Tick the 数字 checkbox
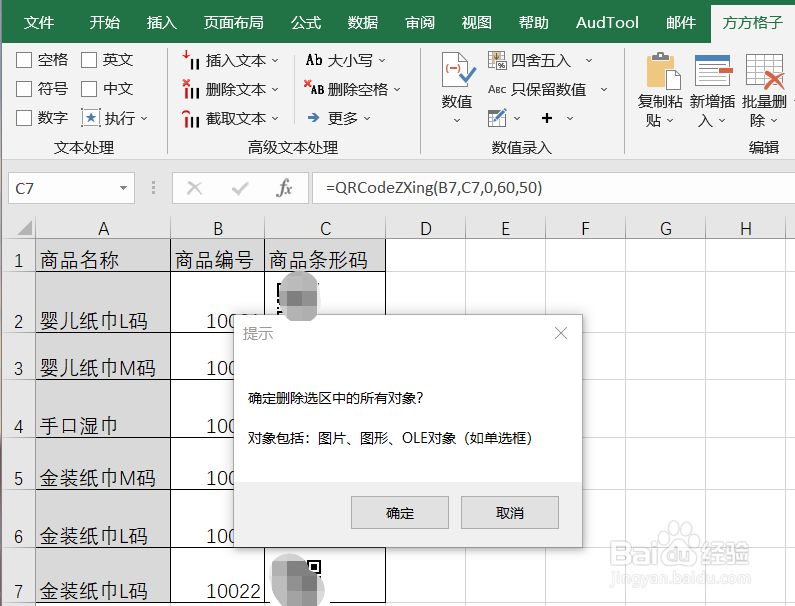Screen dimensions: 795x606 pos(24,118)
